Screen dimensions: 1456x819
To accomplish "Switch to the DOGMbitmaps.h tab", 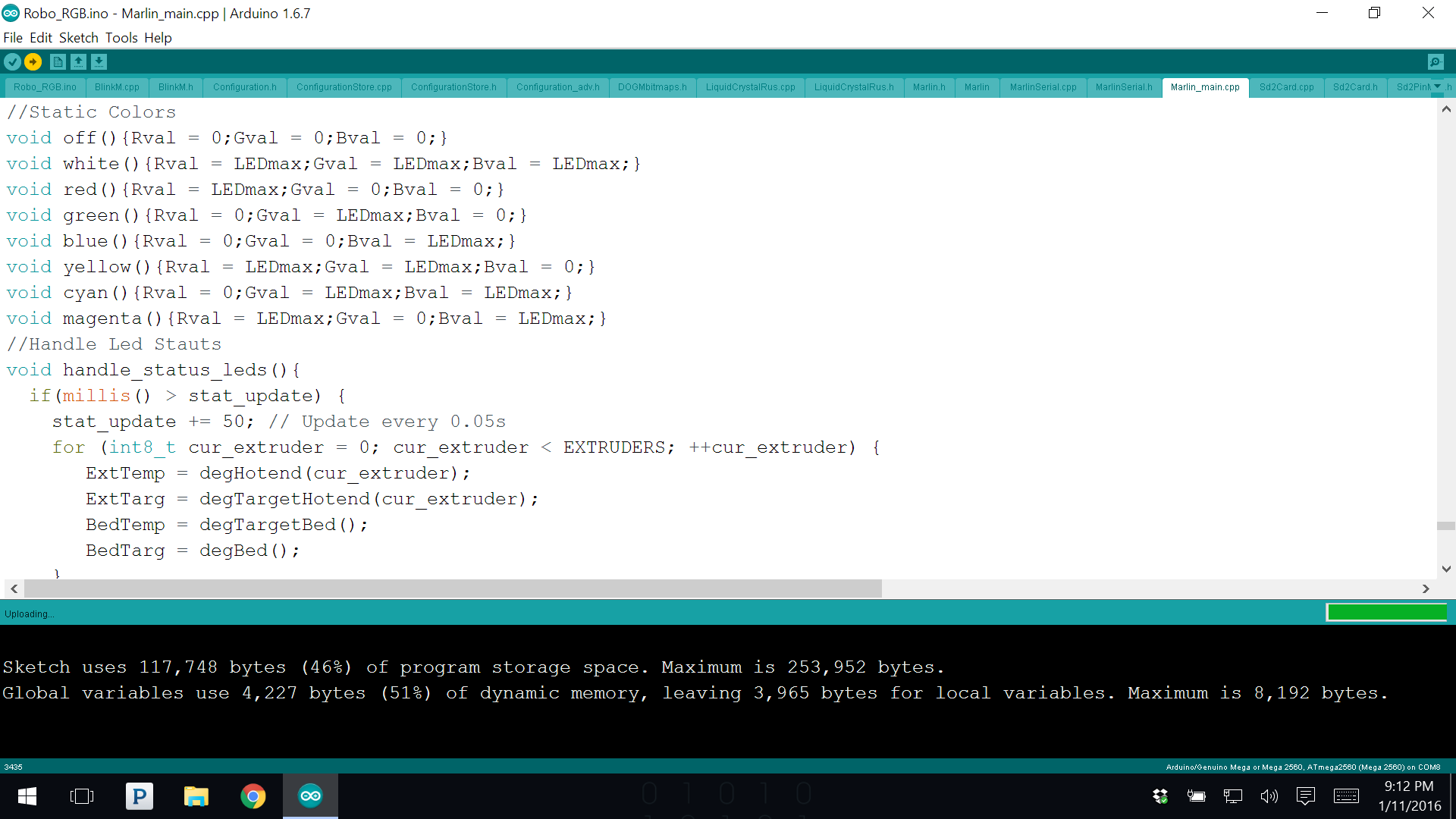I will [x=652, y=87].
